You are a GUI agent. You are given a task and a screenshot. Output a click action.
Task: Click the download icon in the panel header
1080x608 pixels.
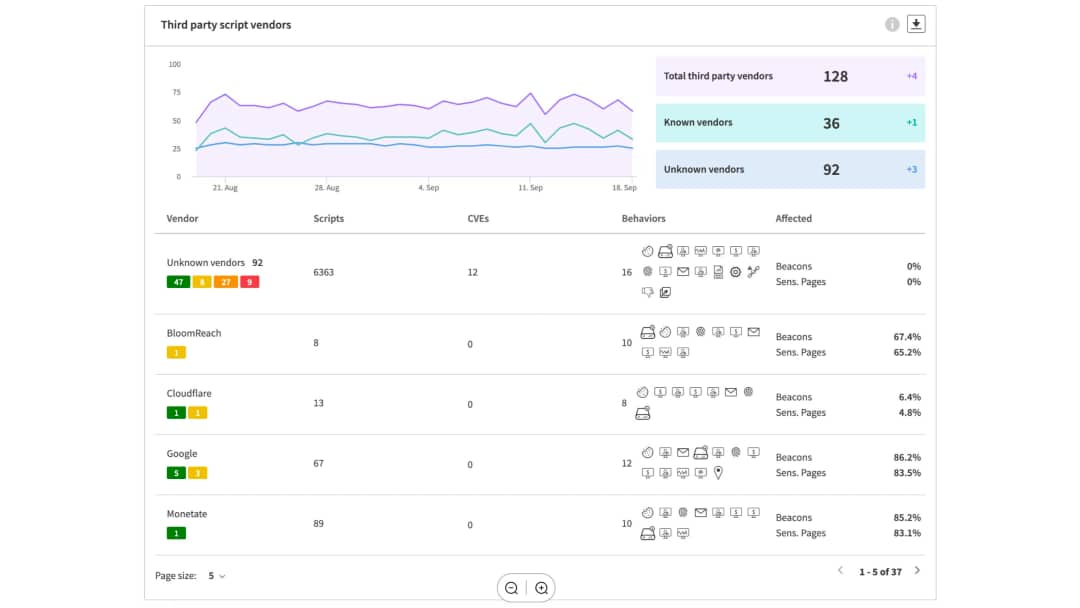coord(916,24)
